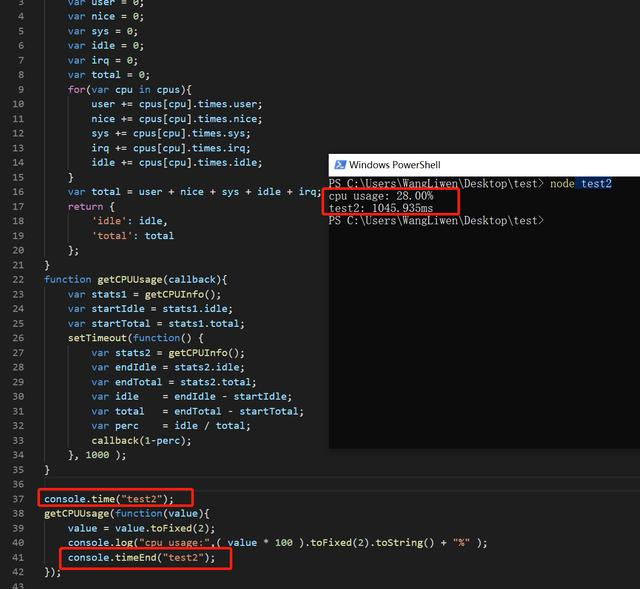Click the 'var stats1 = getCPUInfo();' line
Viewport: 640px width, 589px height.
(x=144, y=294)
